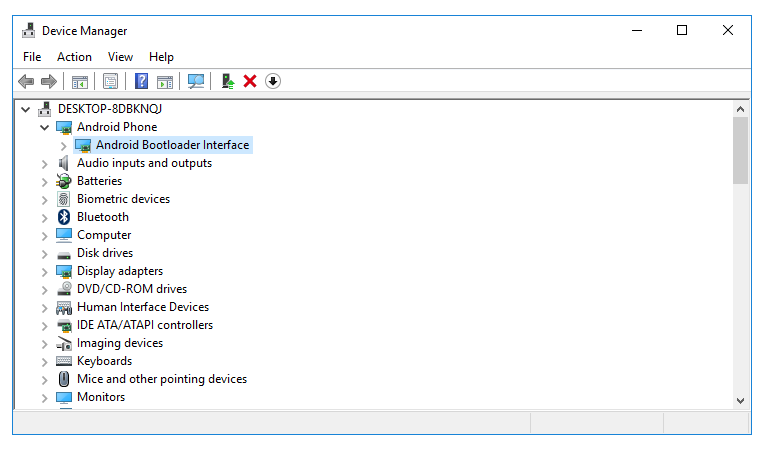Minimize the Device Manager window
This screenshot has width=765, height=449.
637,30
